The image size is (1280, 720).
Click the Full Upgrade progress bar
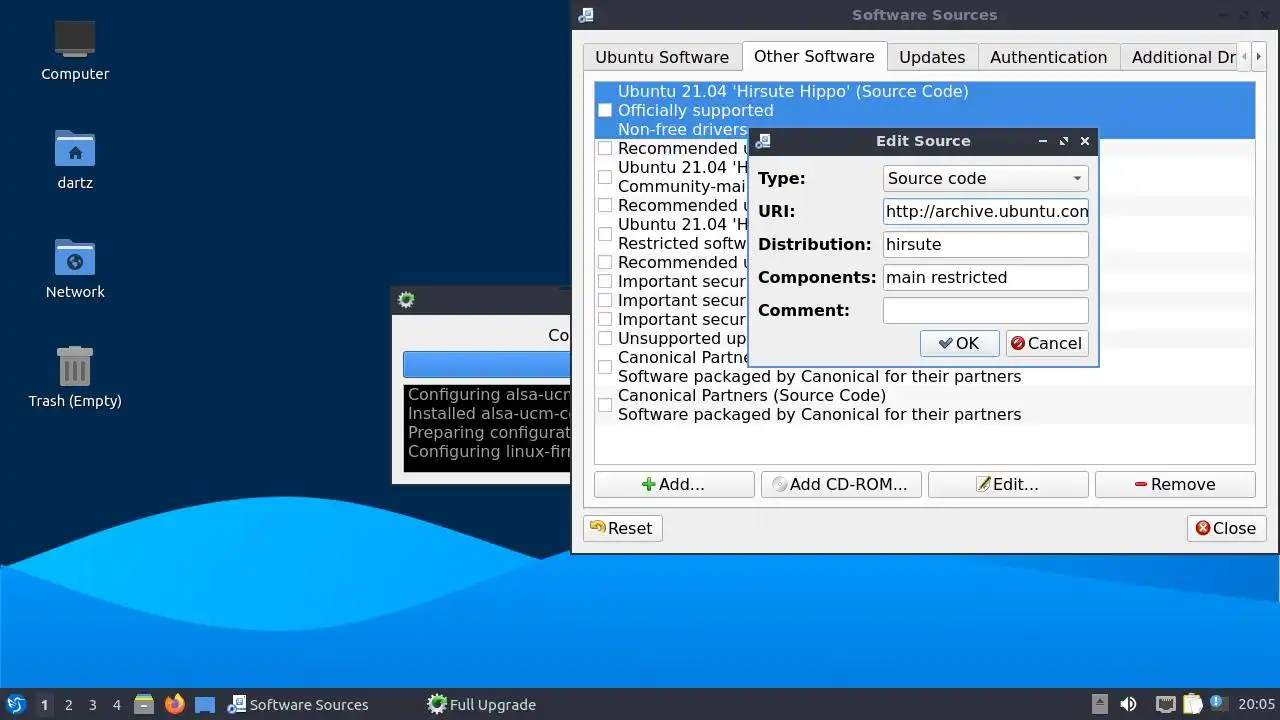[487, 364]
